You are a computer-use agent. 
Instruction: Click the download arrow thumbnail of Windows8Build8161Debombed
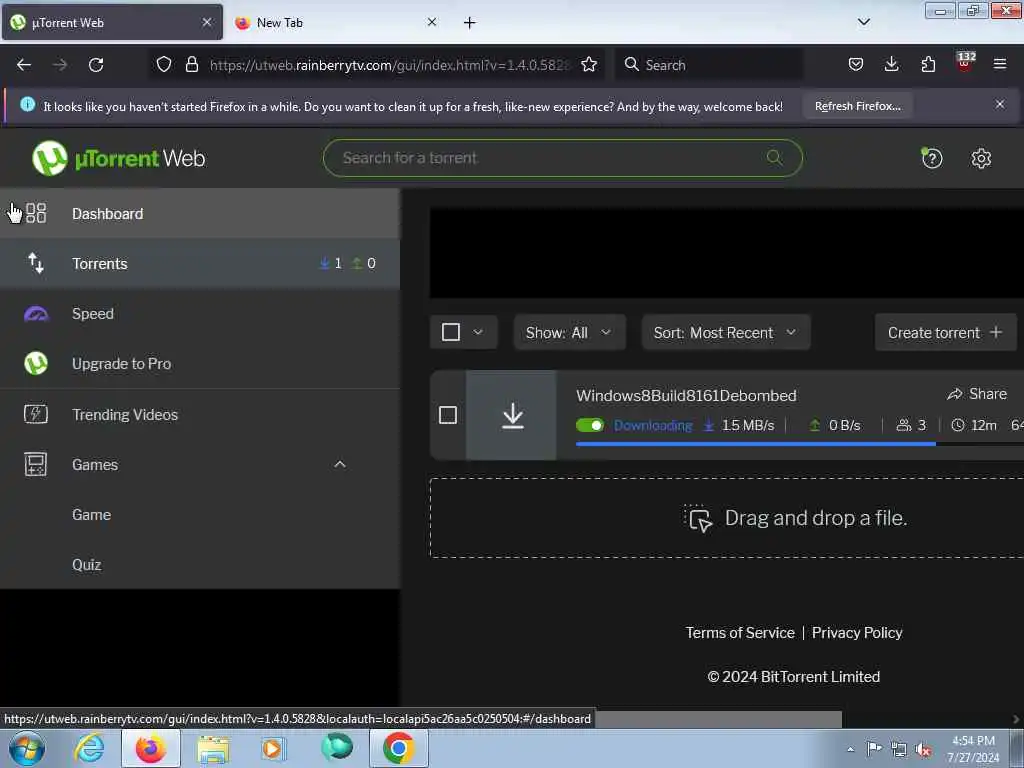point(512,415)
